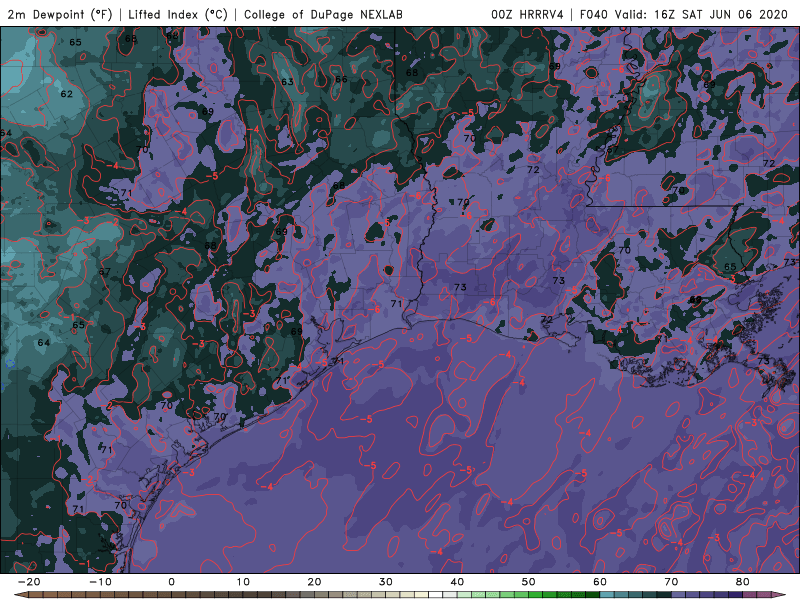This screenshot has height=600, width=800.
Task: Click the '-20' colorbar tick label
Action: coord(29,582)
